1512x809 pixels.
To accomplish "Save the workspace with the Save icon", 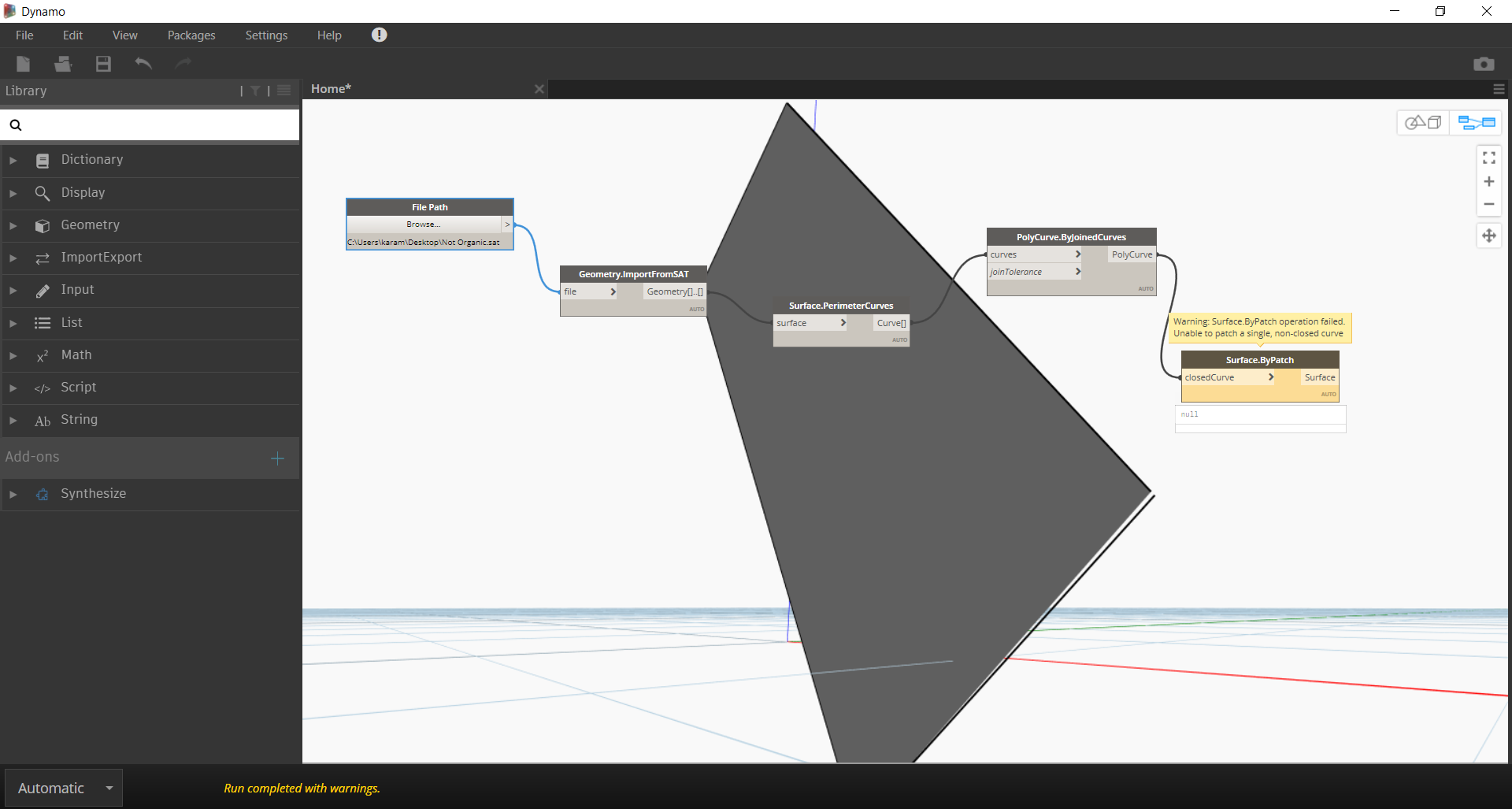I will pyautogui.click(x=102, y=64).
